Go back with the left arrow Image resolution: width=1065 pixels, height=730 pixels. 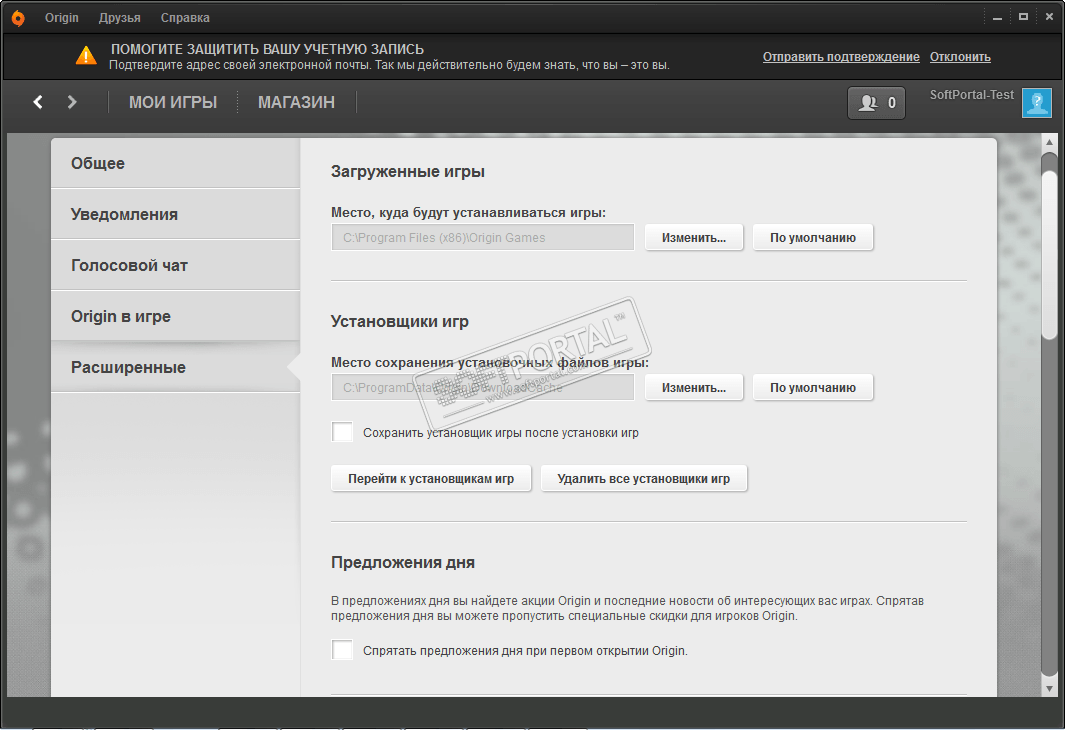38,102
